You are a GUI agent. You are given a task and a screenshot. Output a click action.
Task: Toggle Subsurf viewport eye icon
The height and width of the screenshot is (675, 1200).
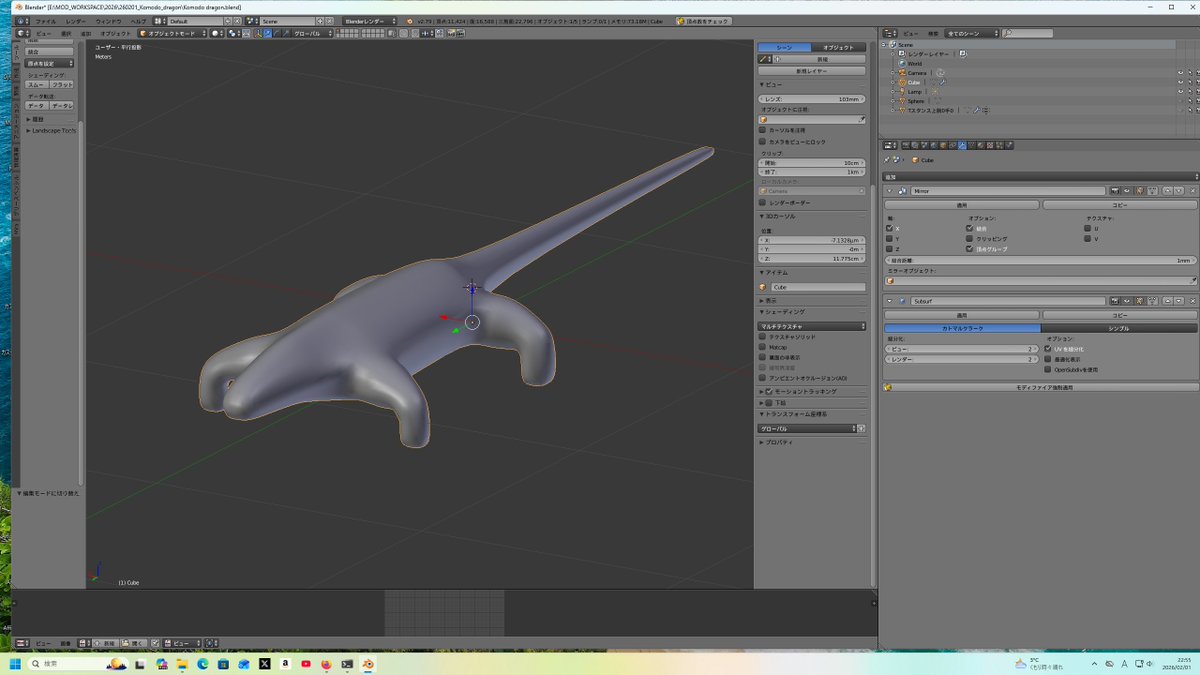point(1127,300)
